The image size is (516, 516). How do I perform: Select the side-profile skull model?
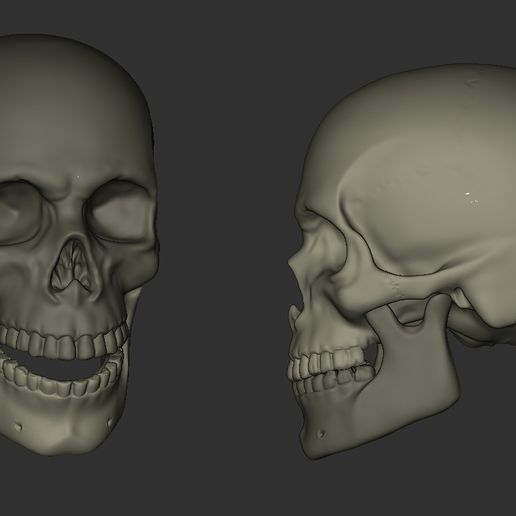402,262
